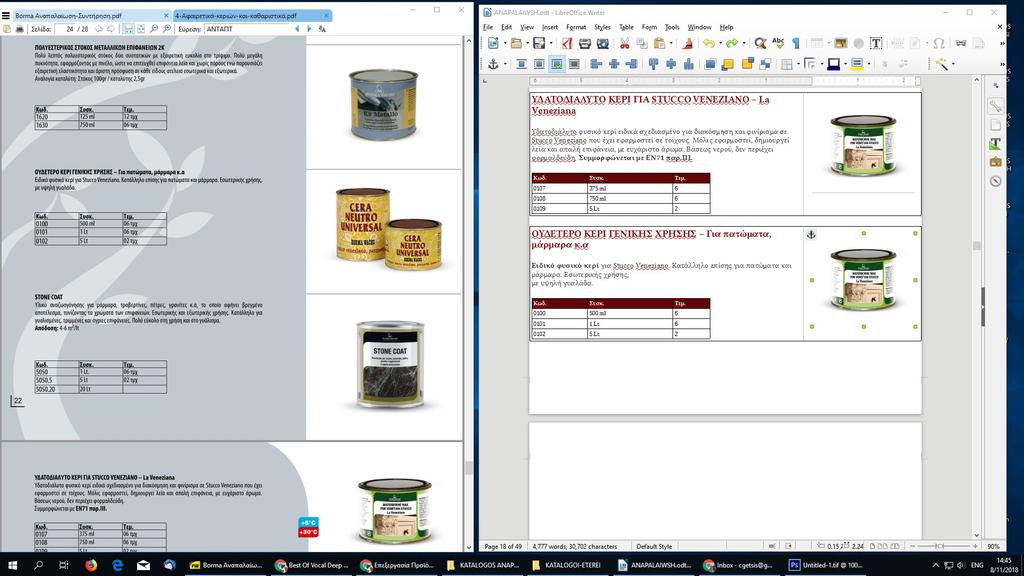Expand the line color dropdown arrow
The image size is (1024, 576).
[x=845, y=64]
